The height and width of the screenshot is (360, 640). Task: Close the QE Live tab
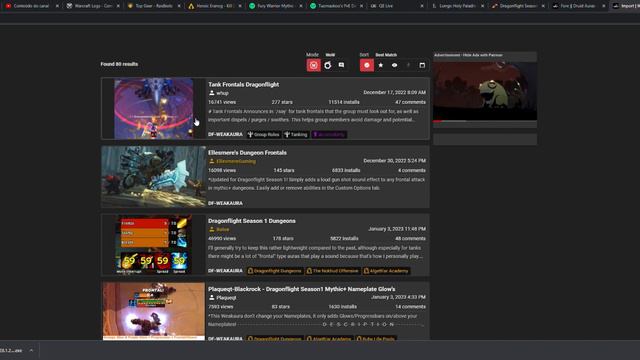tap(422, 6)
